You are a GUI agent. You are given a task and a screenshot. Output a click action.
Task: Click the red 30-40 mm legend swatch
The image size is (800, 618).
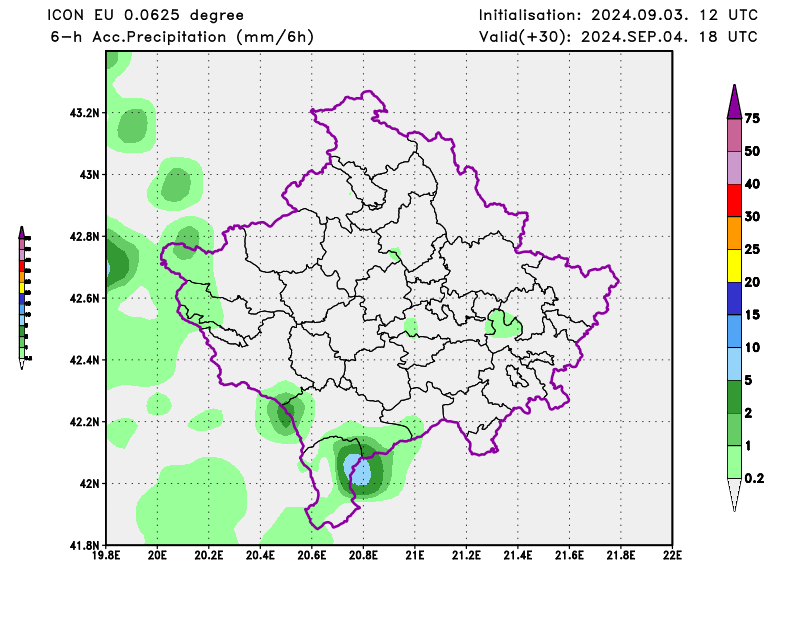(x=734, y=201)
